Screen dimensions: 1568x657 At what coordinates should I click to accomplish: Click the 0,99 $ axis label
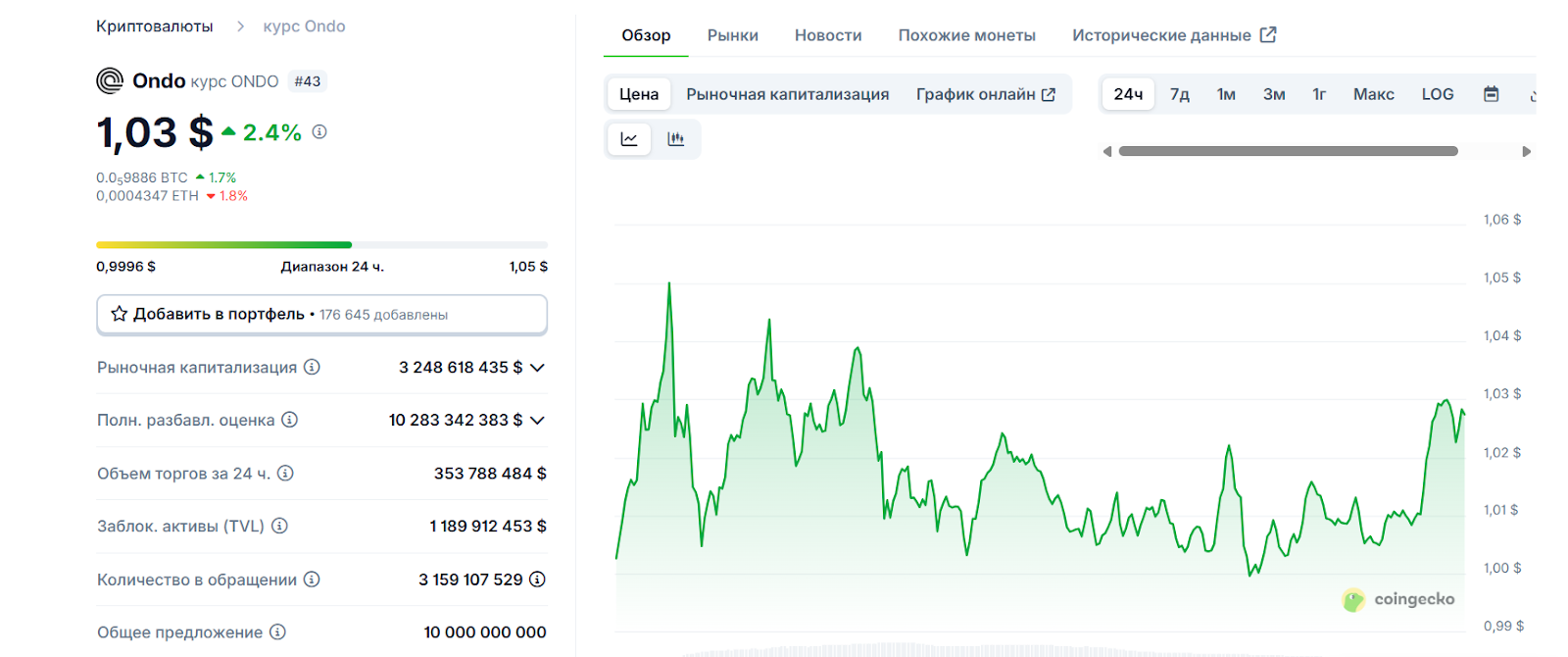pyautogui.click(x=1503, y=626)
